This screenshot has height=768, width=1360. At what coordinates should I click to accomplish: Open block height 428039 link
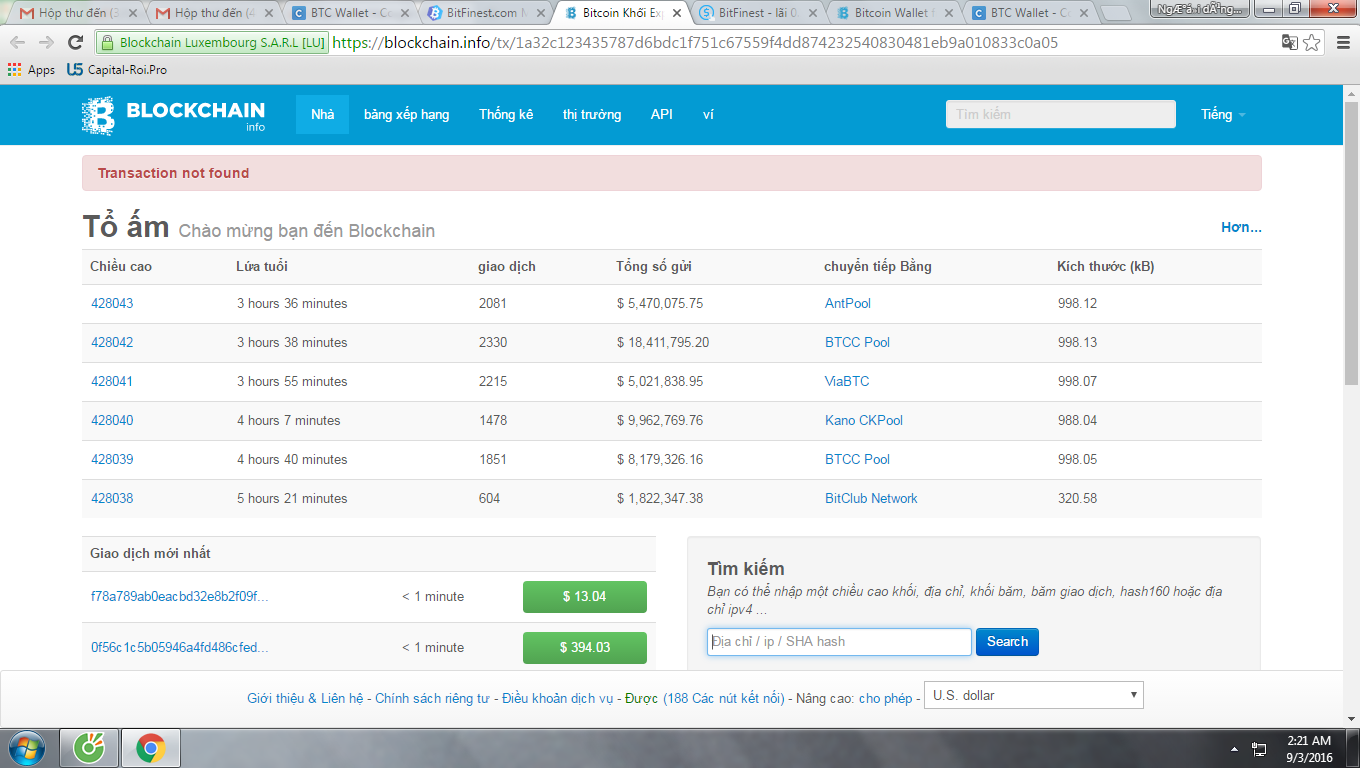pos(112,460)
